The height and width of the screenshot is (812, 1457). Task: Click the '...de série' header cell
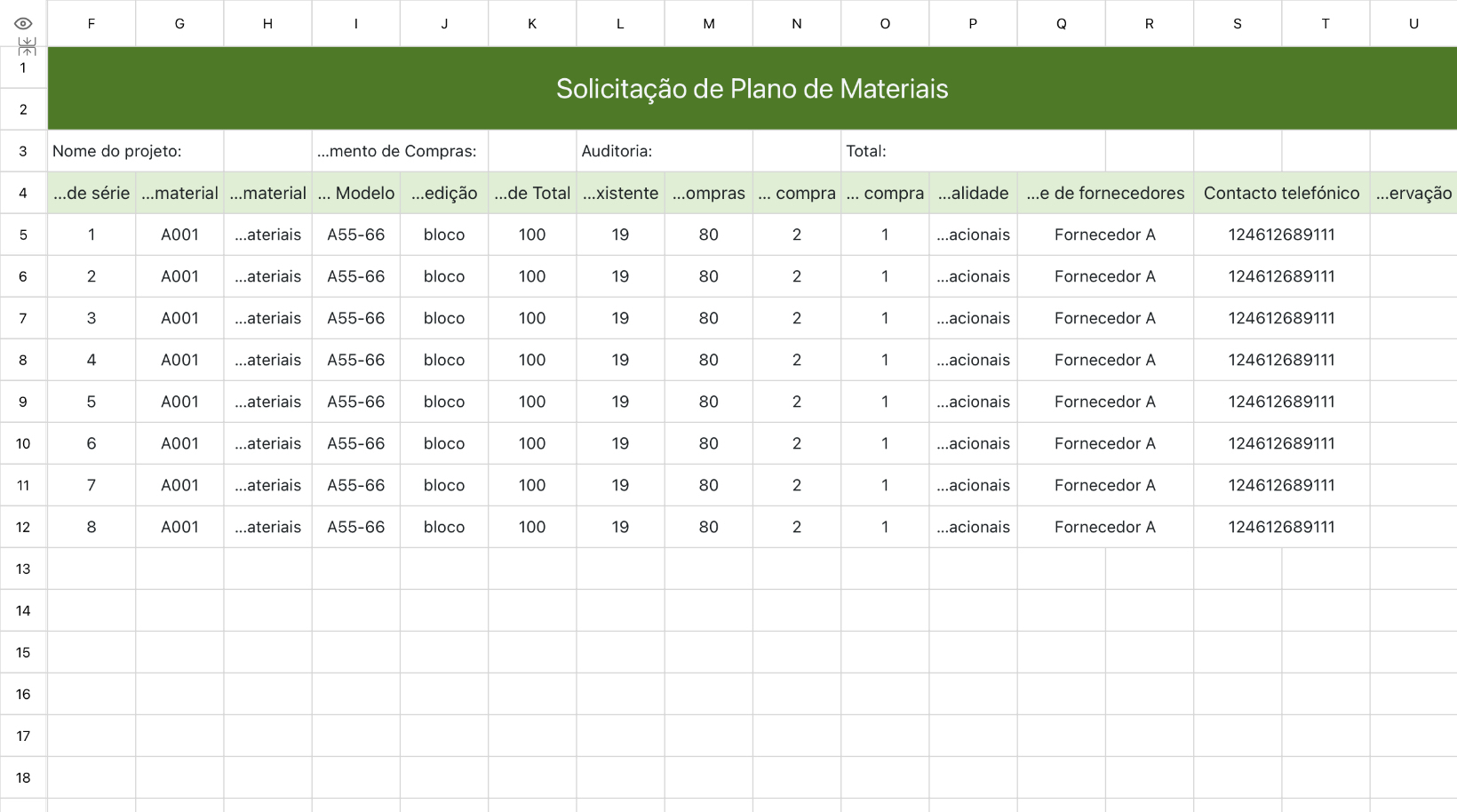tap(92, 193)
